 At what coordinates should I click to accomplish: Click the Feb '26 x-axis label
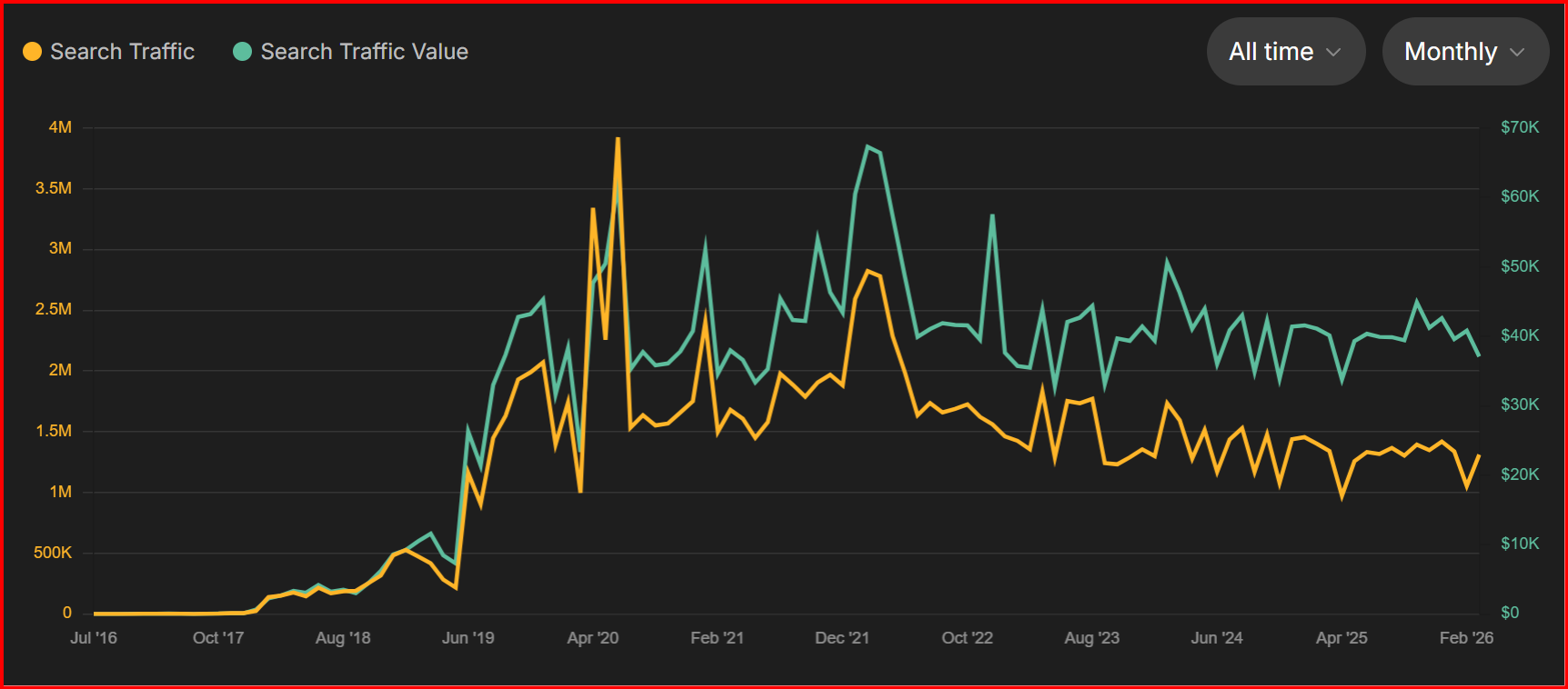click(x=1466, y=638)
